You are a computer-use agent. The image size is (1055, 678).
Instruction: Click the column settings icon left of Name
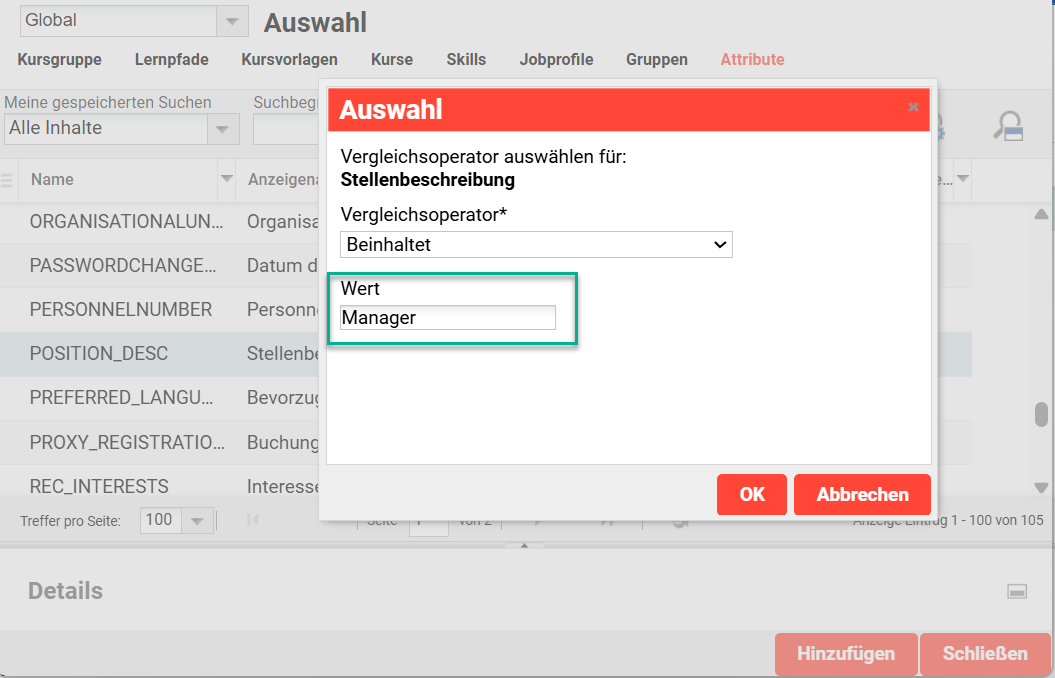tap(8, 180)
